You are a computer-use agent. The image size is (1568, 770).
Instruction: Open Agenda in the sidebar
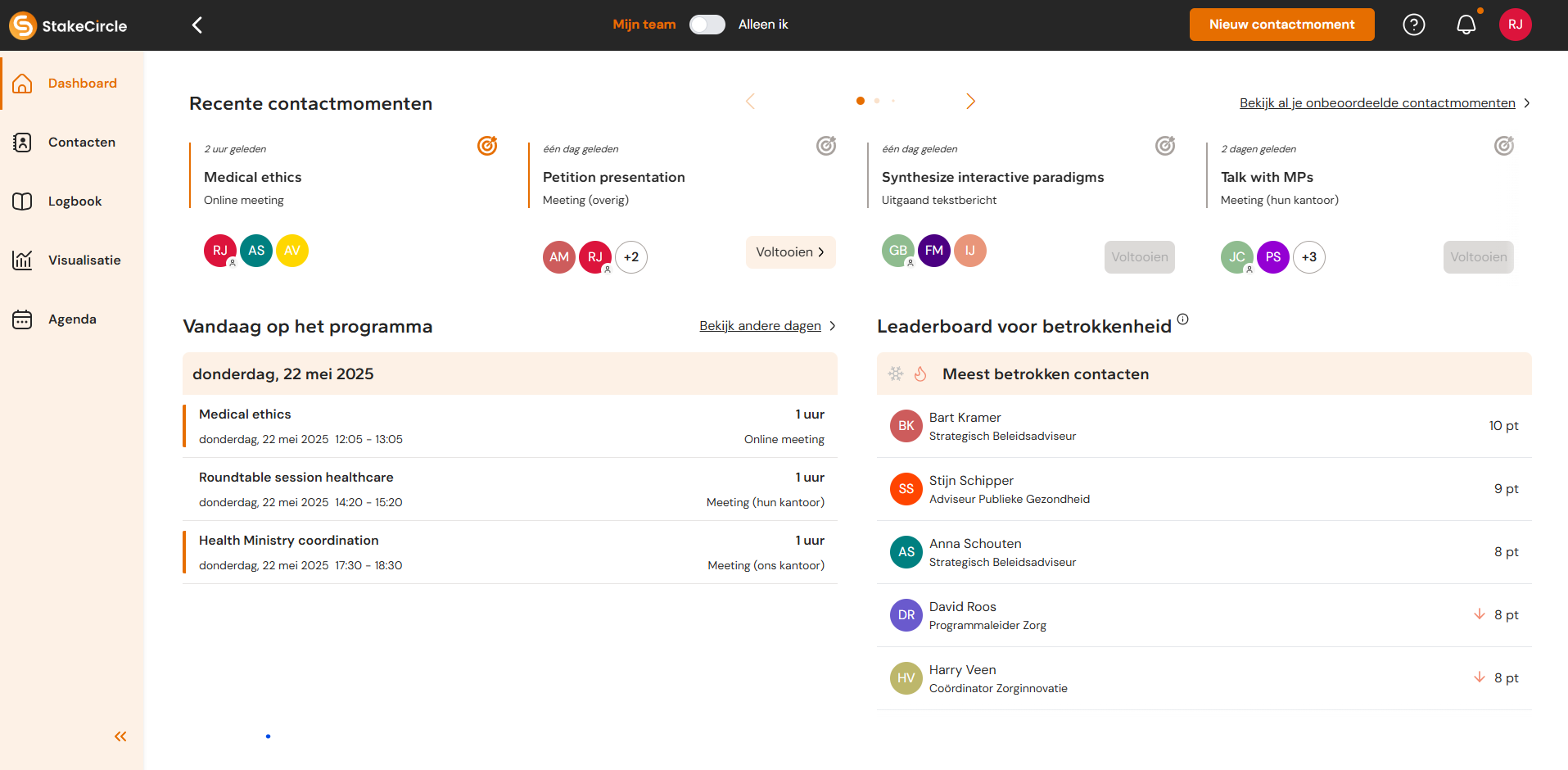(72, 319)
